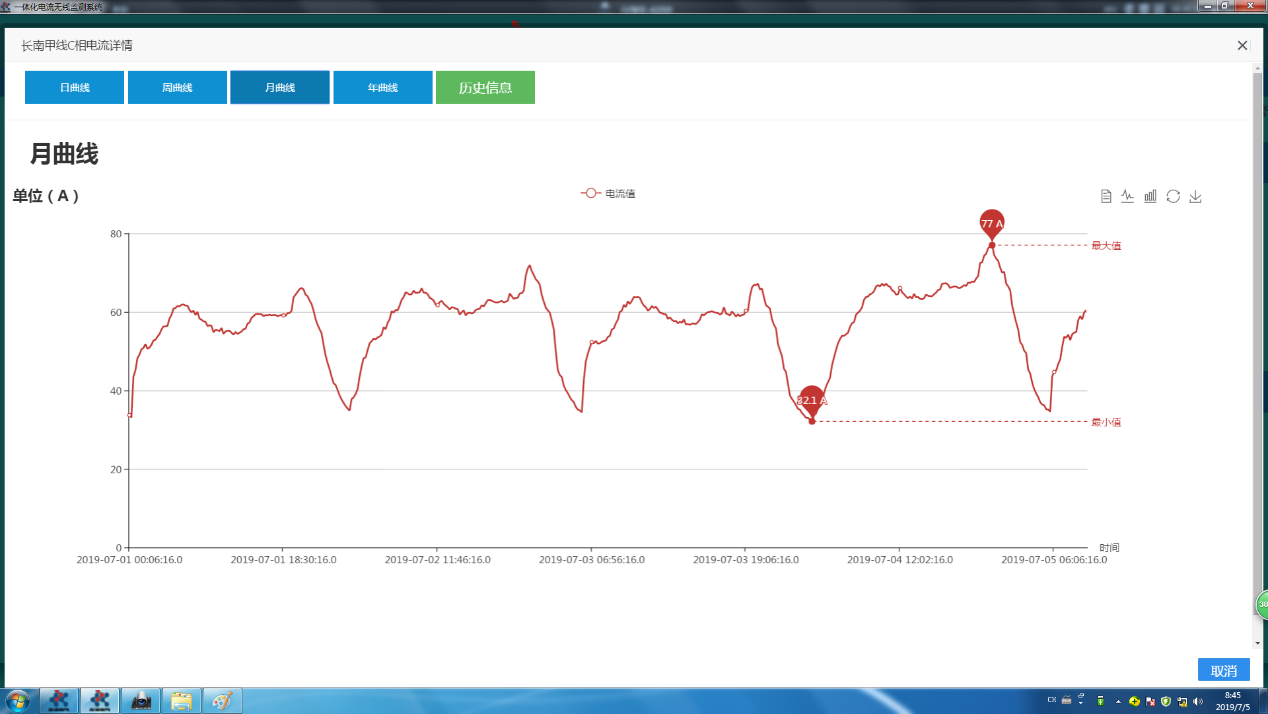Switch chart to bar chart type
This screenshot has width=1268, height=714.
[1150, 196]
